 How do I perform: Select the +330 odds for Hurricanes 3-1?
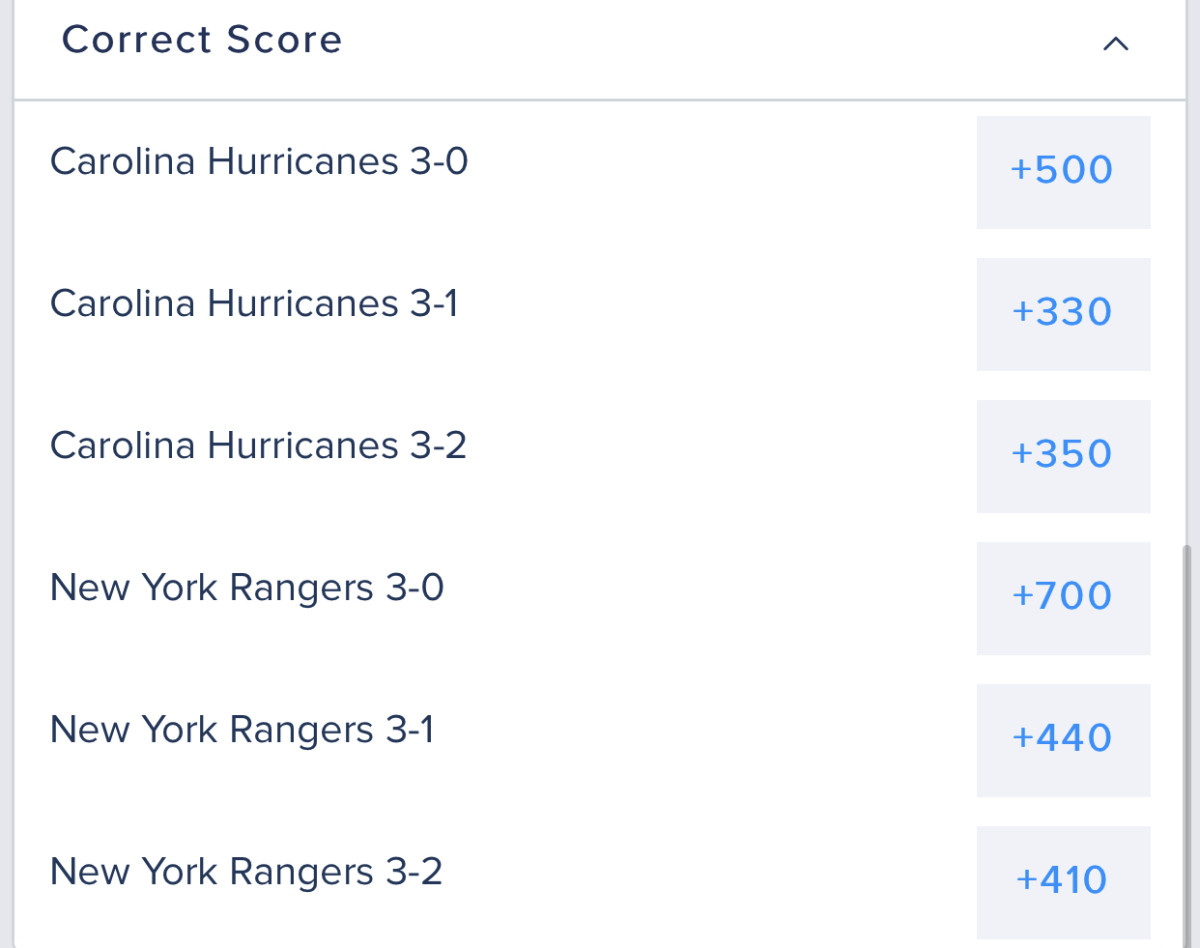coord(1063,313)
